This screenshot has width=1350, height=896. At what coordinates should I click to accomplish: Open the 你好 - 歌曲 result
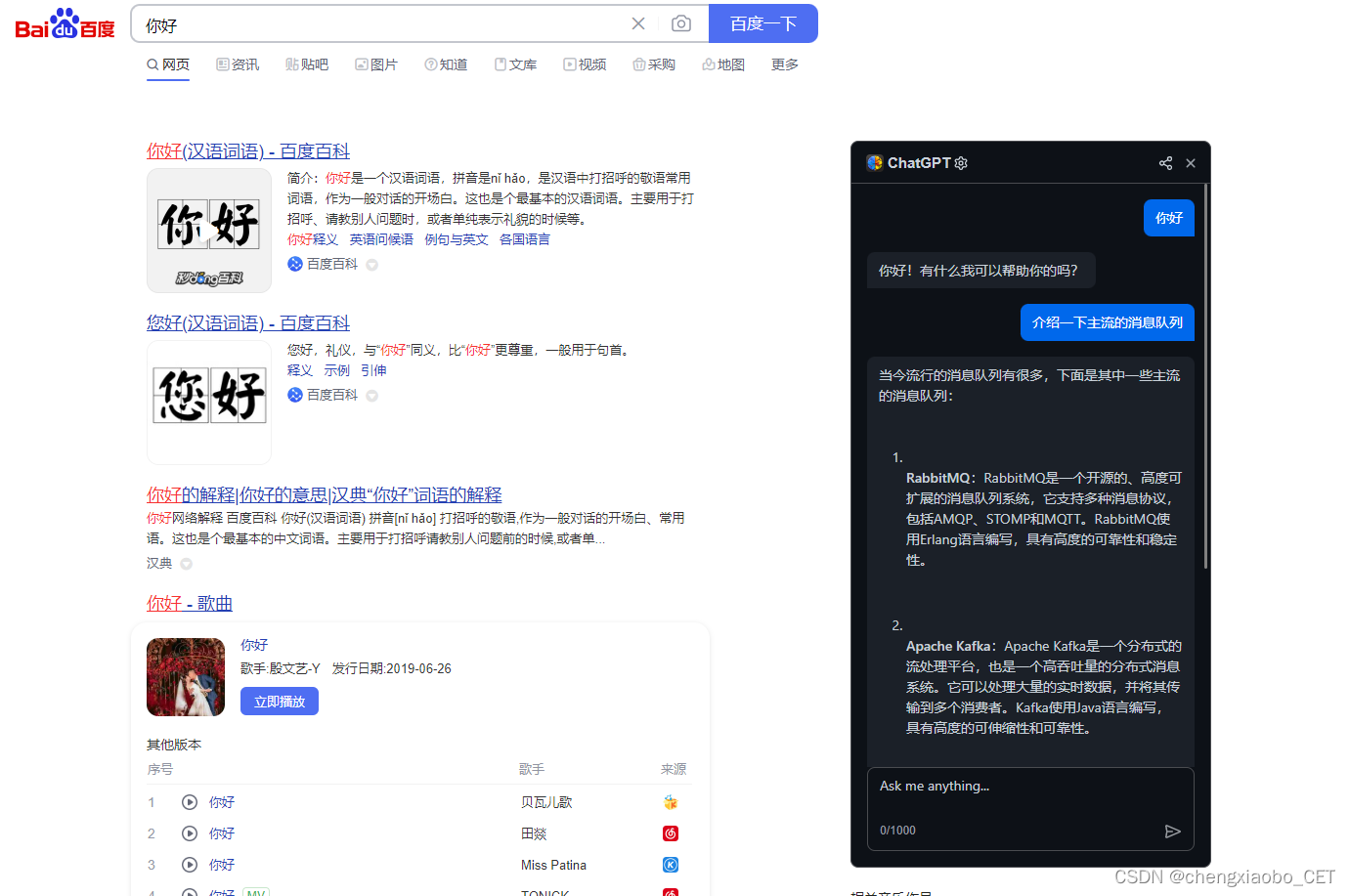point(190,604)
